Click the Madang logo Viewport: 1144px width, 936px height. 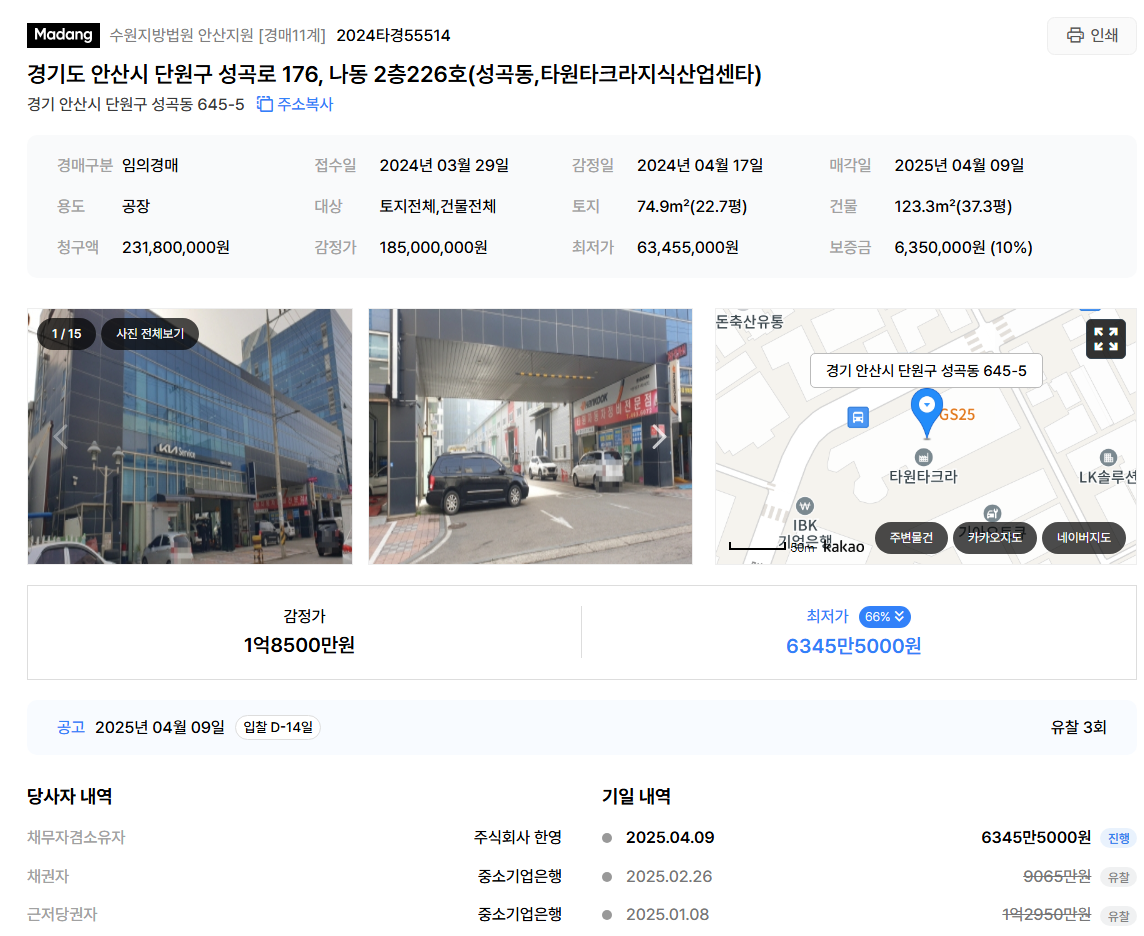point(63,35)
